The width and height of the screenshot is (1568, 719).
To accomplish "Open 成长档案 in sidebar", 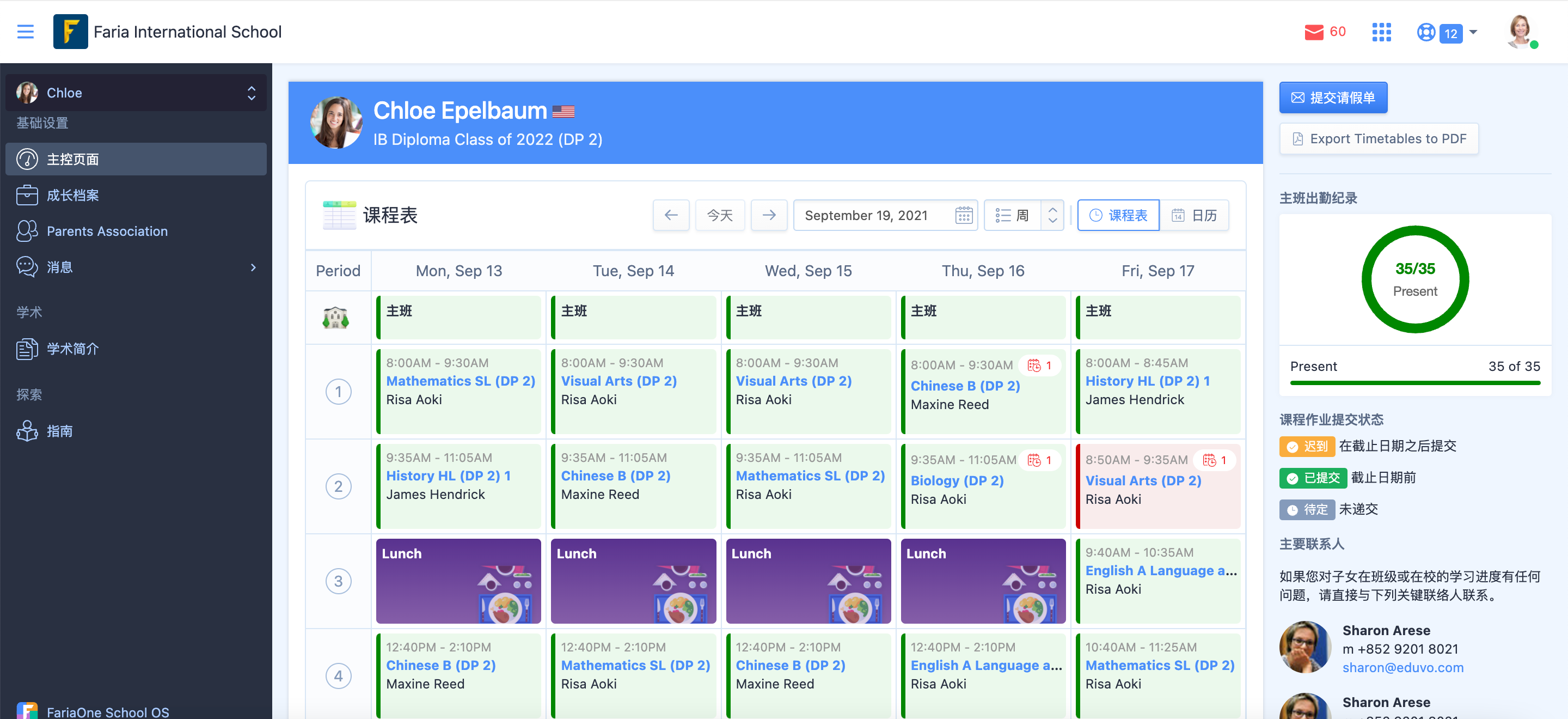I will click(73, 196).
